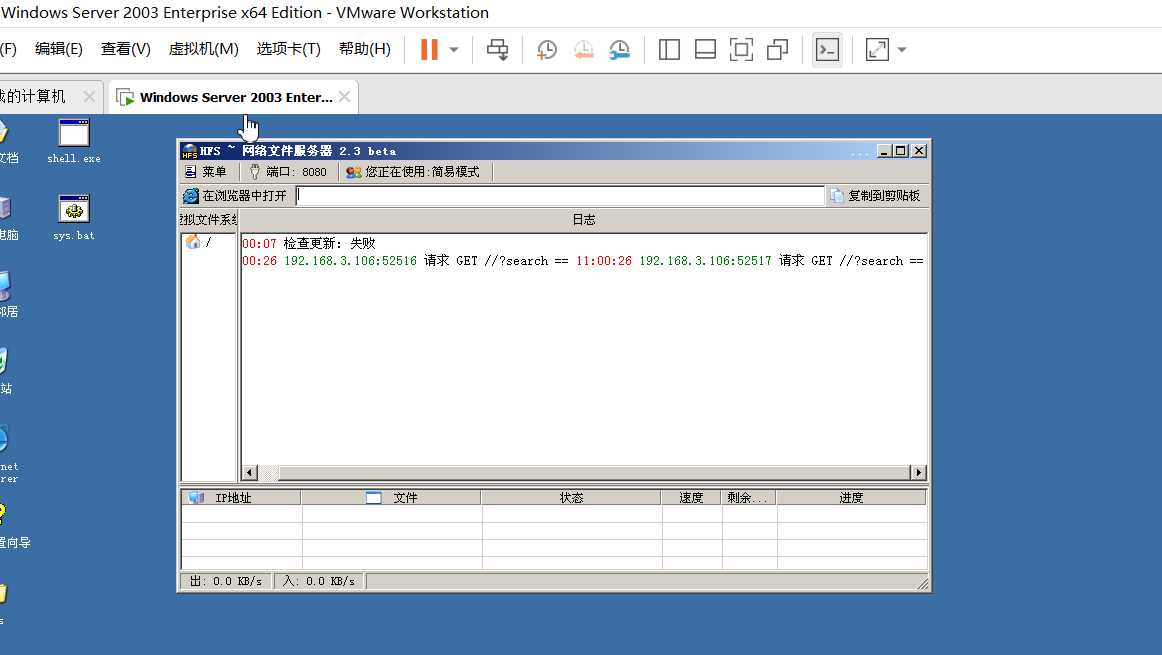This screenshot has width=1162, height=655.
Task: Click the send Ctrl+Alt+Del icon
Action: pos(497,50)
